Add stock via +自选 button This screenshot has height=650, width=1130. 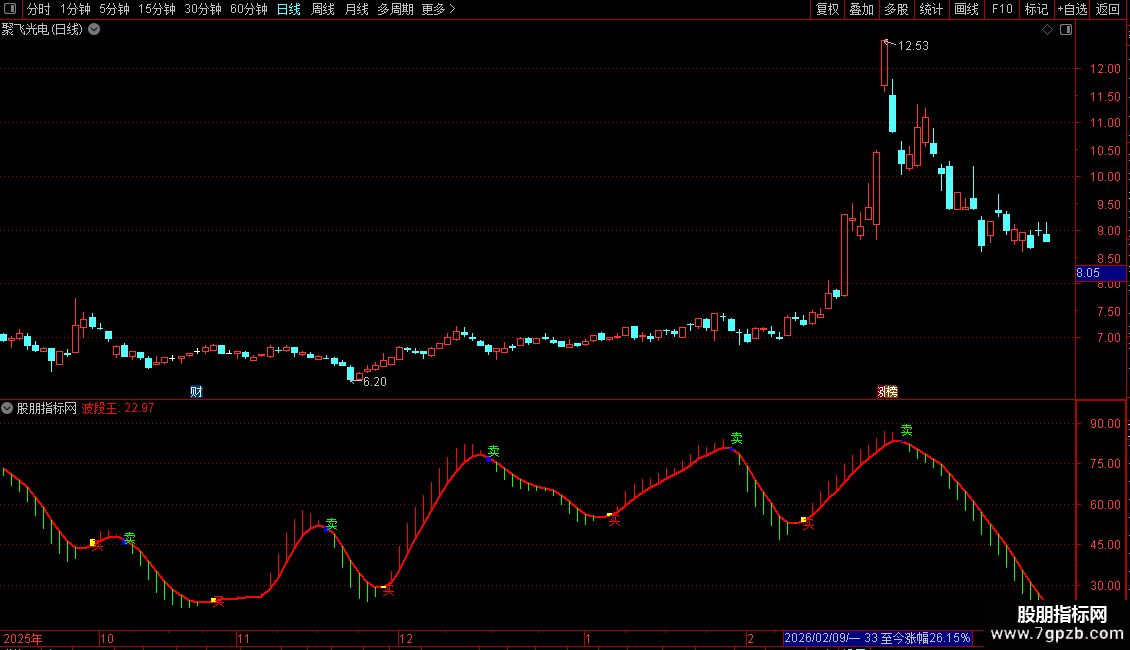(x=1072, y=9)
